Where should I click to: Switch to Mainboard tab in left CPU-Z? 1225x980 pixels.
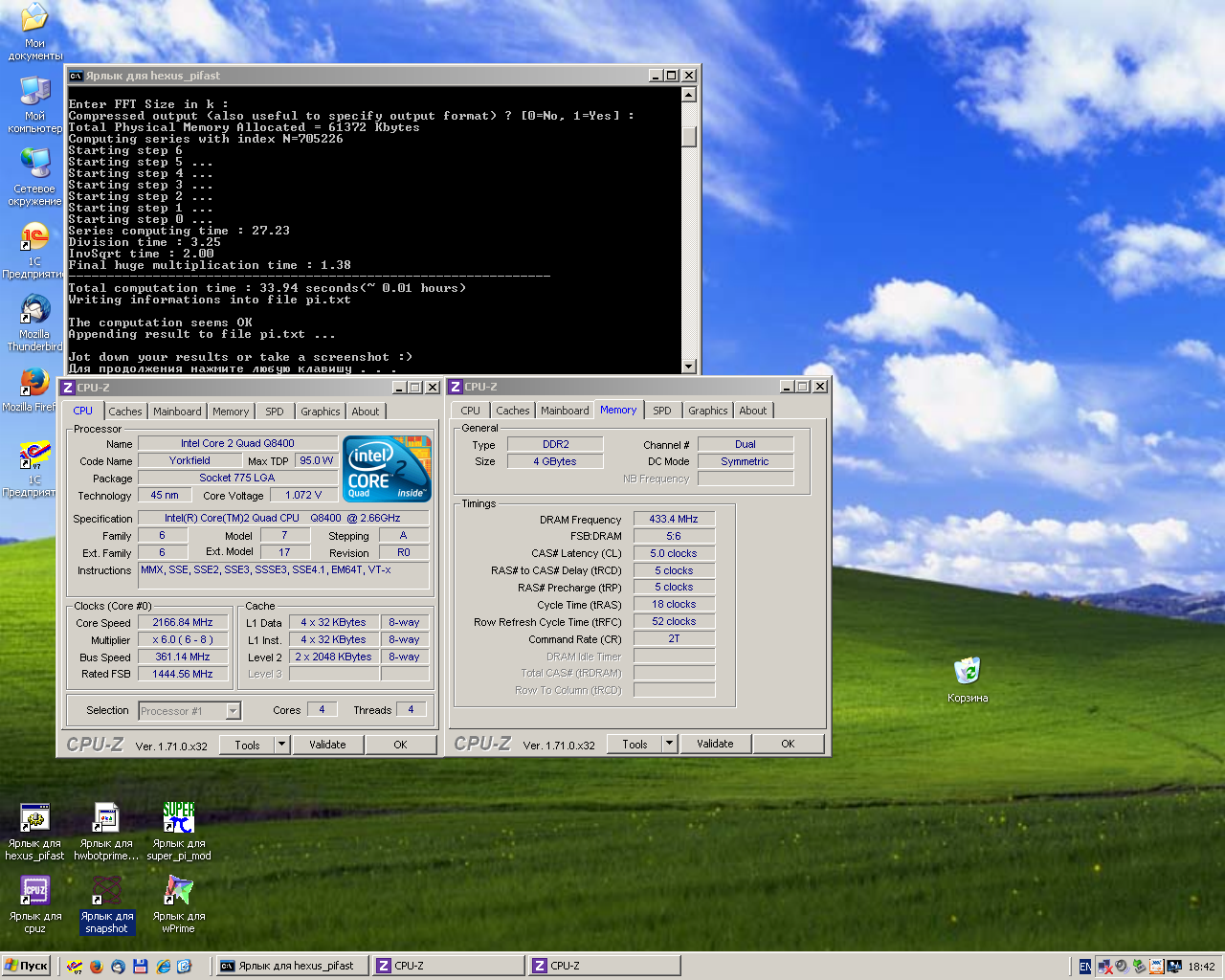tap(178, 412)
